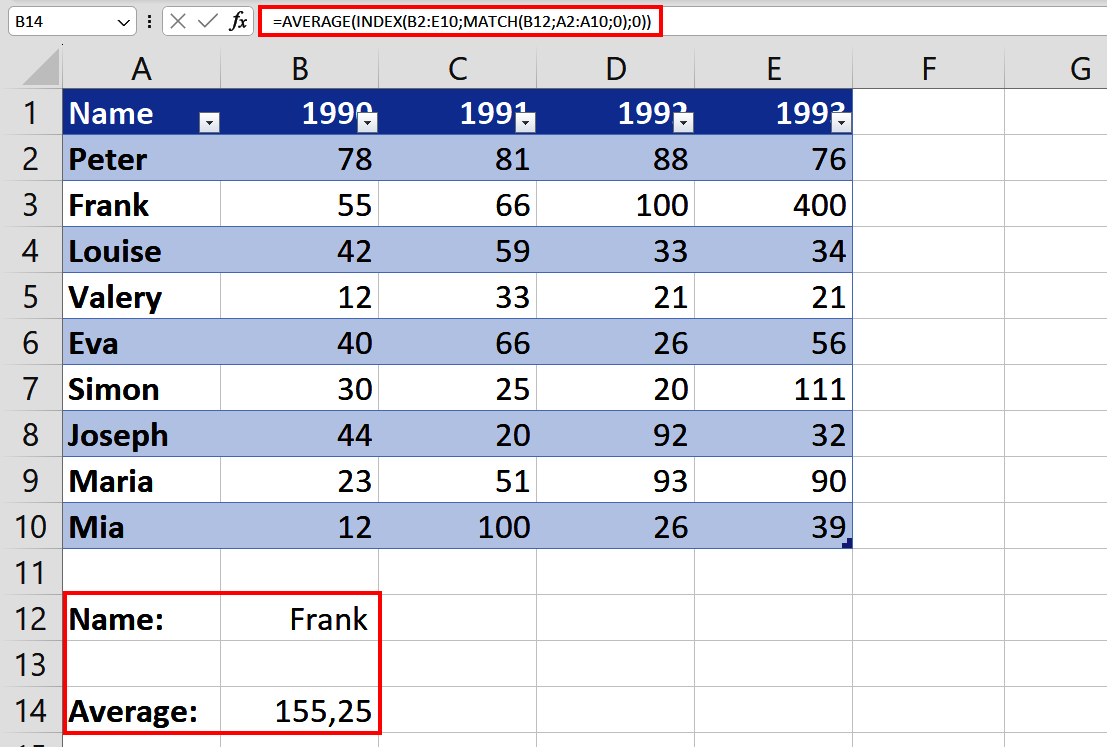The height and width of the screenshot is (747, 1107).
Task: Expand the Name Box dropdown arrow
Action: click(x=124, y=21)
